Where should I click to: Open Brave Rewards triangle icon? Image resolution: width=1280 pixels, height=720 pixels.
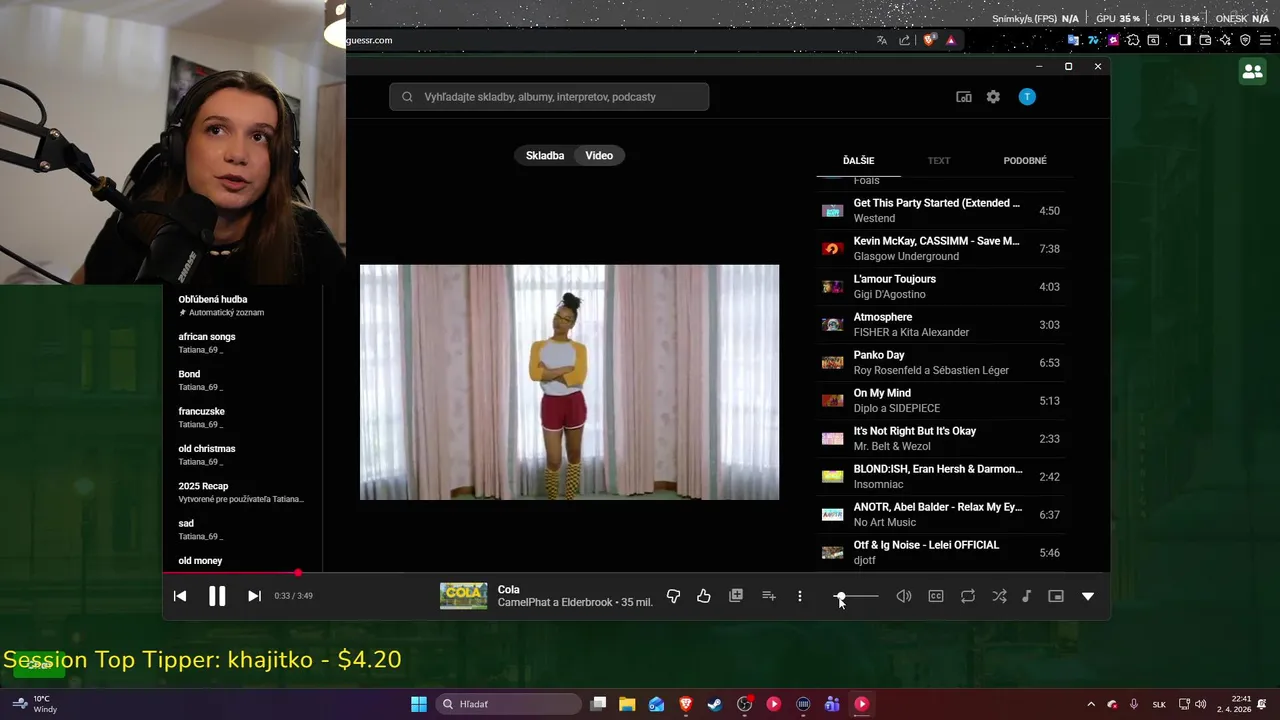pyautogui.click(x=951, y=40)
